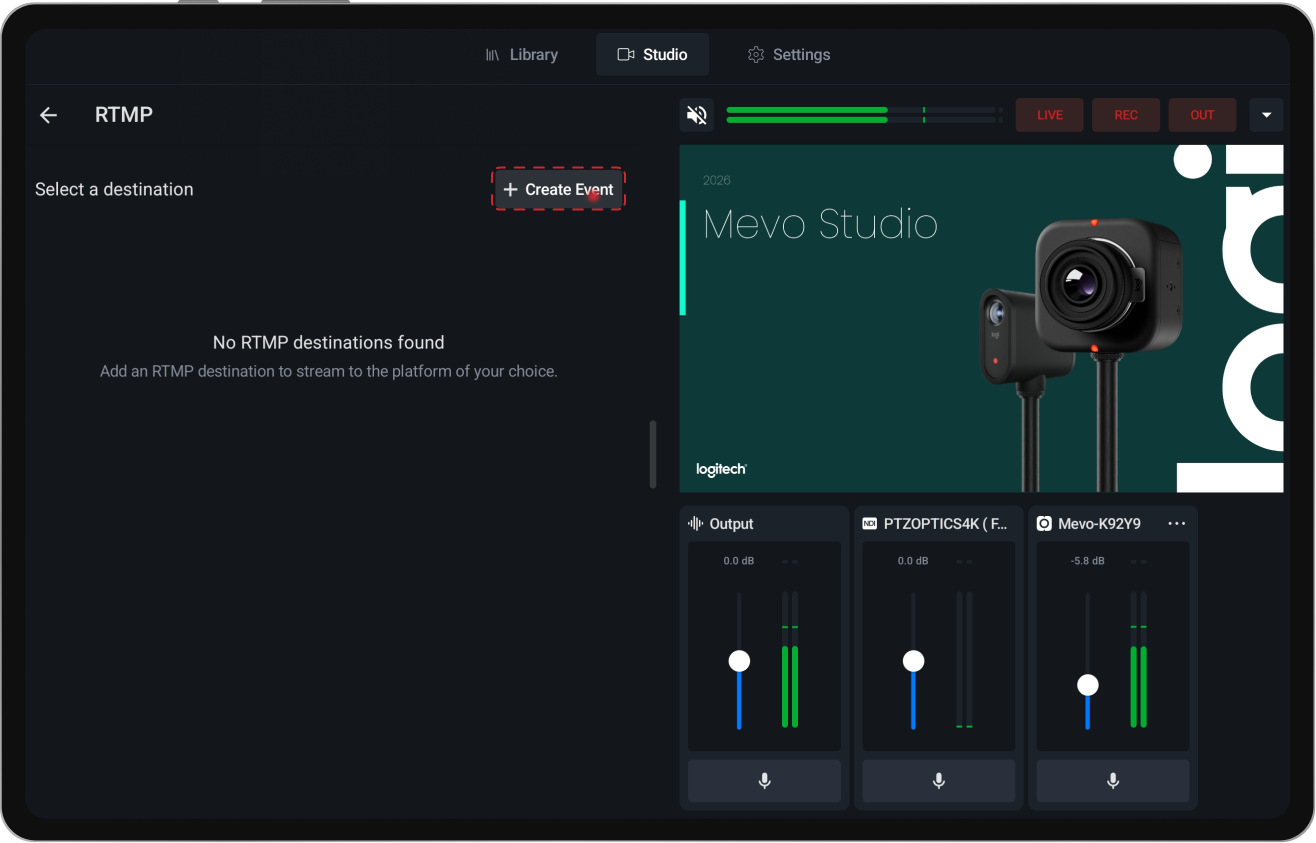The image size is (1316, 843).
Task: Click the Library bars icon
Action: (492, 54)
